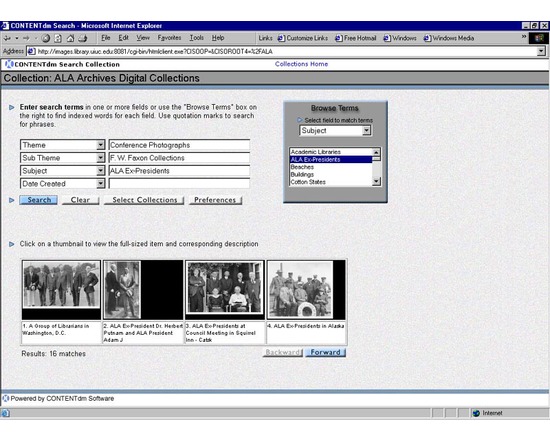Open the Favorites menu
The width and height of the screenshot is (550, 440).
pyautogui.click(x=169, y=38)
